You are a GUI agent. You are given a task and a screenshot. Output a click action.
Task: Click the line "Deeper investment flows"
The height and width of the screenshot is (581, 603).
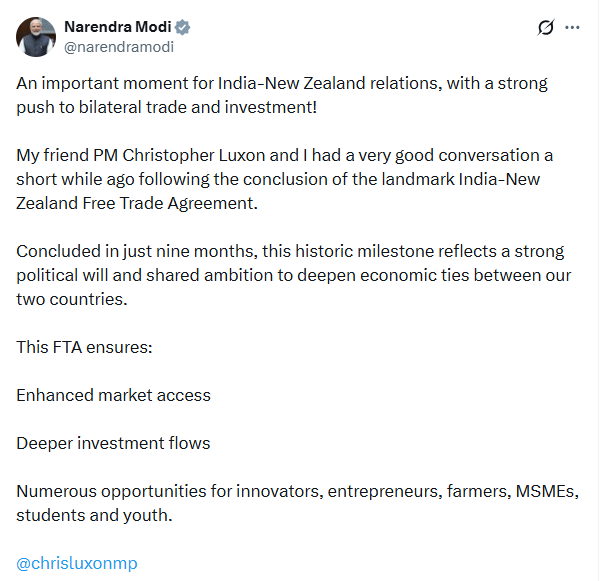pyautogui.click(x=113, y=443)
